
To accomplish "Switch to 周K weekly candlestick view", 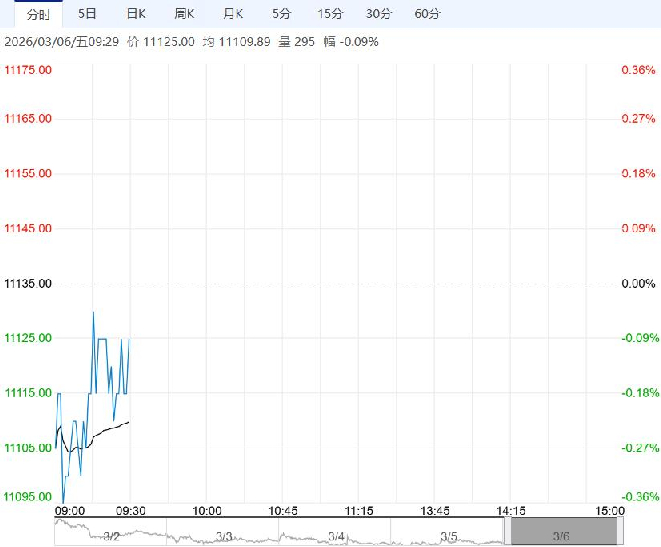I will [x=183, y=14].
